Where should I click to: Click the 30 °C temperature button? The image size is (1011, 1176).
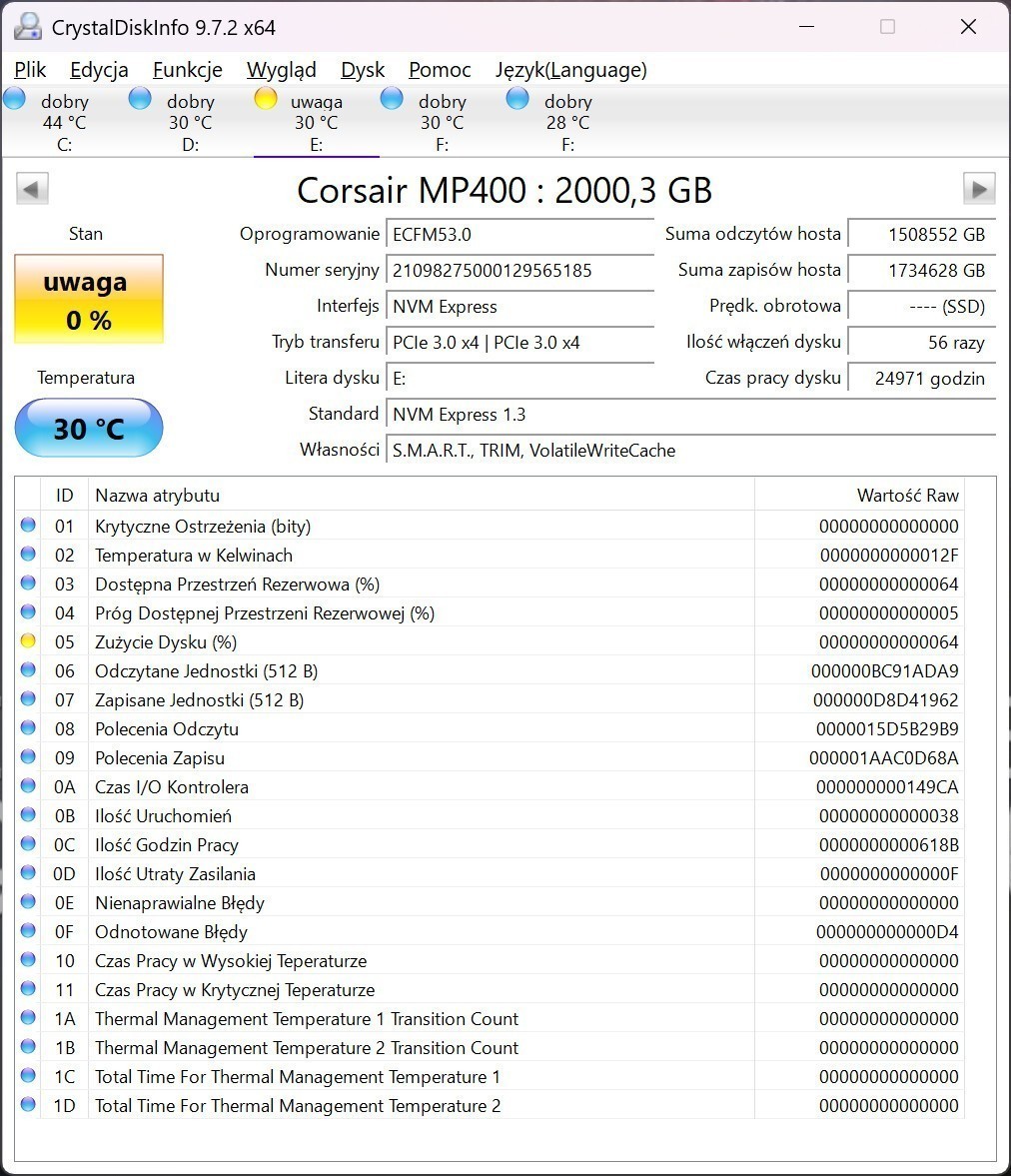pos(88,429)
